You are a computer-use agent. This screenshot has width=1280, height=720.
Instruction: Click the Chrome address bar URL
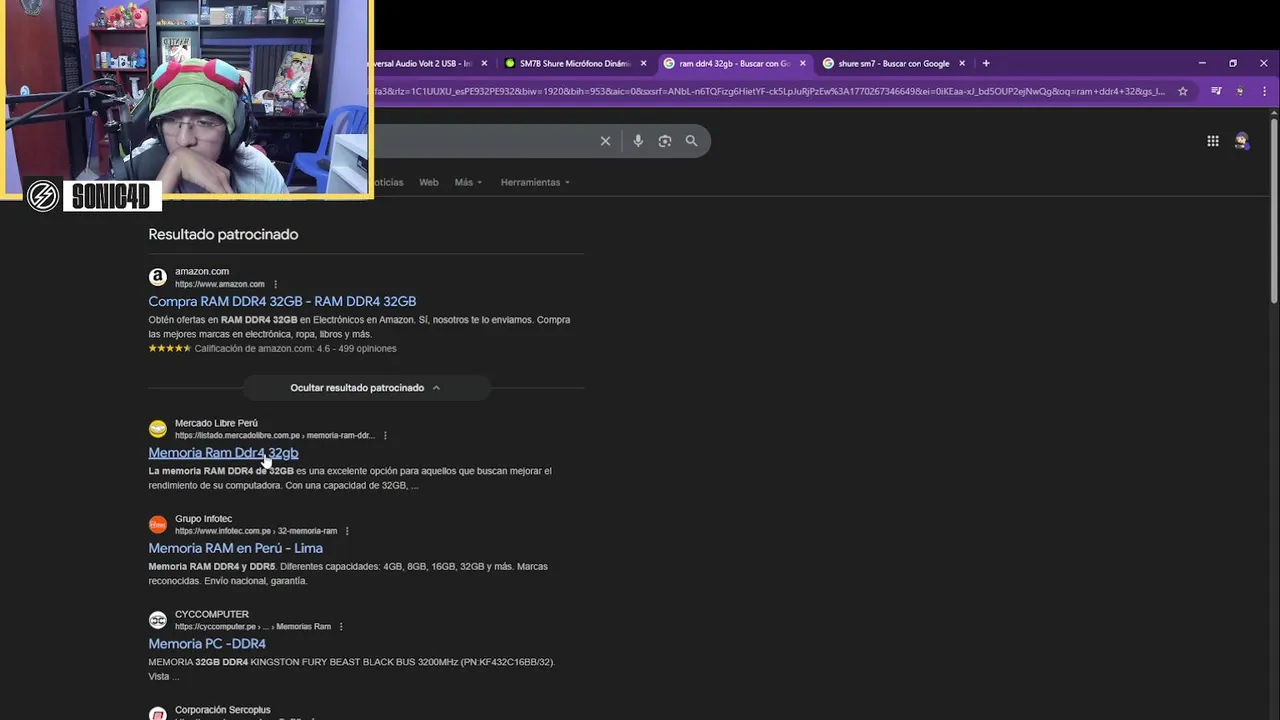click(770, 91)
